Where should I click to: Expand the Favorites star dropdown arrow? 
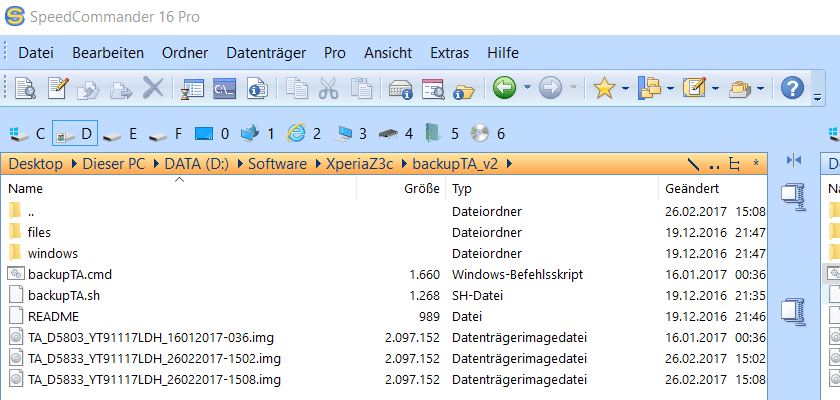point(625,88)
